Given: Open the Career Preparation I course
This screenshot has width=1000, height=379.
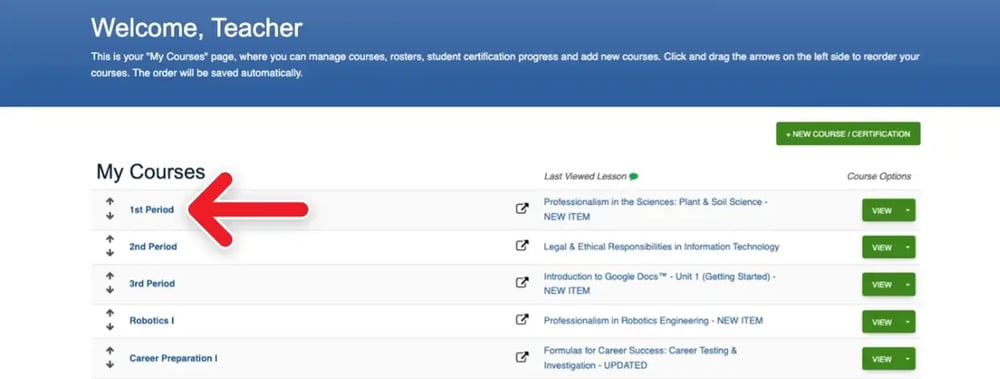Looking at the screenshot, I should (173, 358).
